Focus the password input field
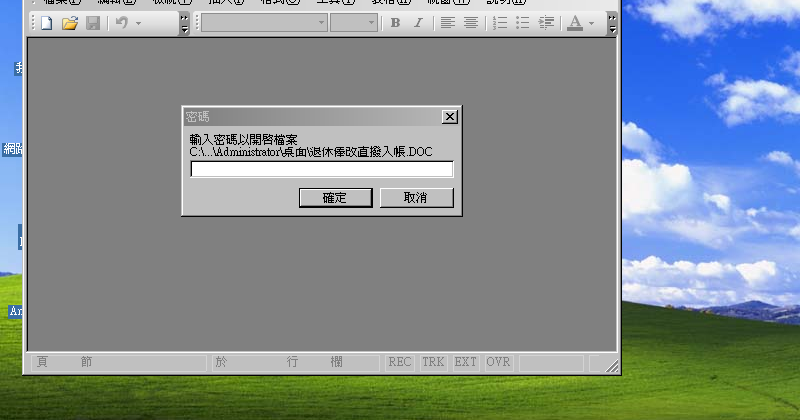Viewport: 800px width, 420px height. [x=322, y=169]
